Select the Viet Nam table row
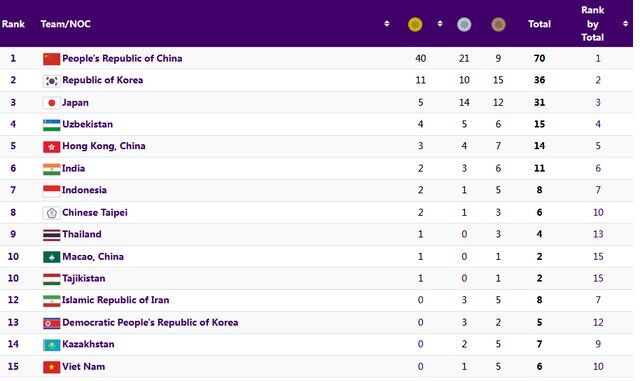Viewport: 640px width, 381px height. click(x=316, y=367)
